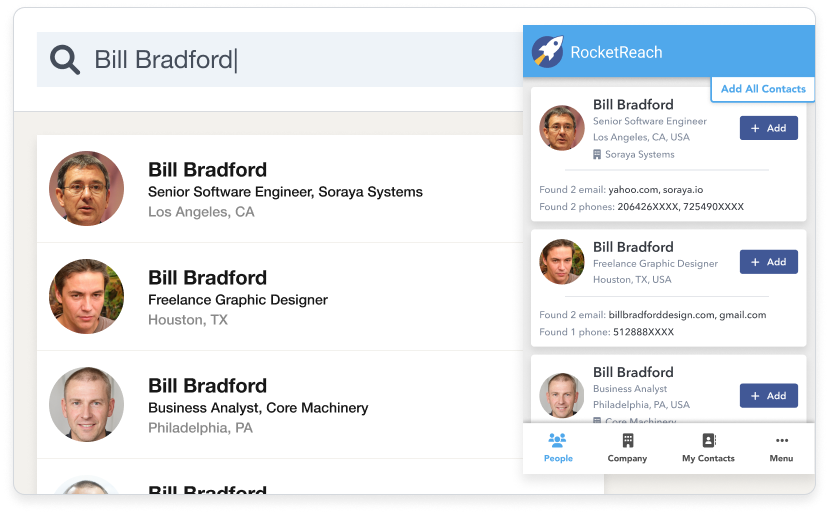Screen dimensions: 829x514
Task: Click into the Bill Bradford search field
Action: [280, 59]
